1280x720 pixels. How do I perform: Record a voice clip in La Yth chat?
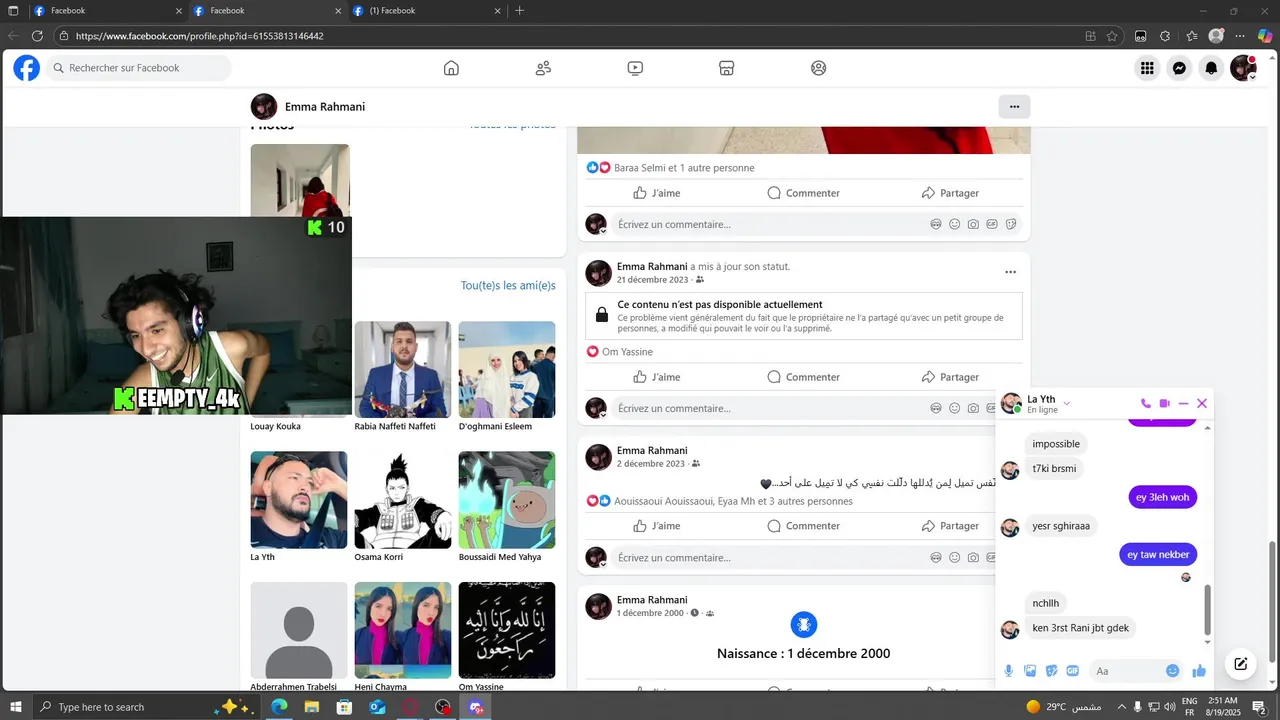coord(1008,671)
